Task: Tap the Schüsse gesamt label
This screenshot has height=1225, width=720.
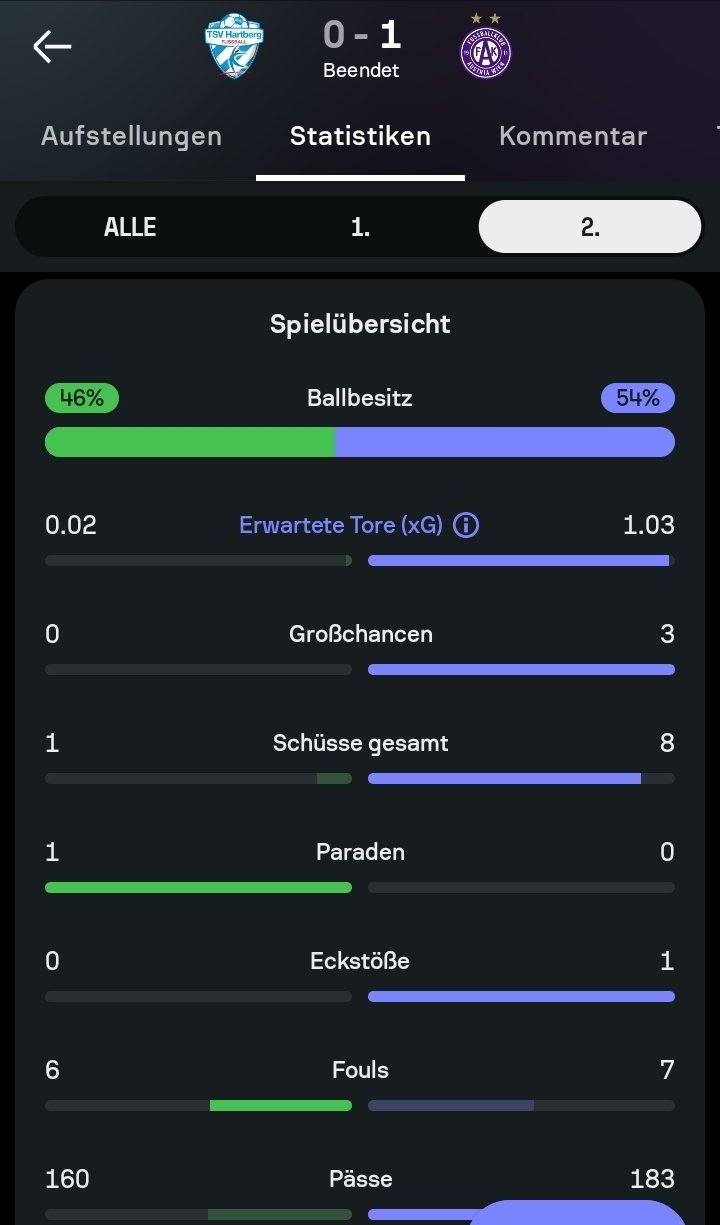Action: click(x=360, y=743)
